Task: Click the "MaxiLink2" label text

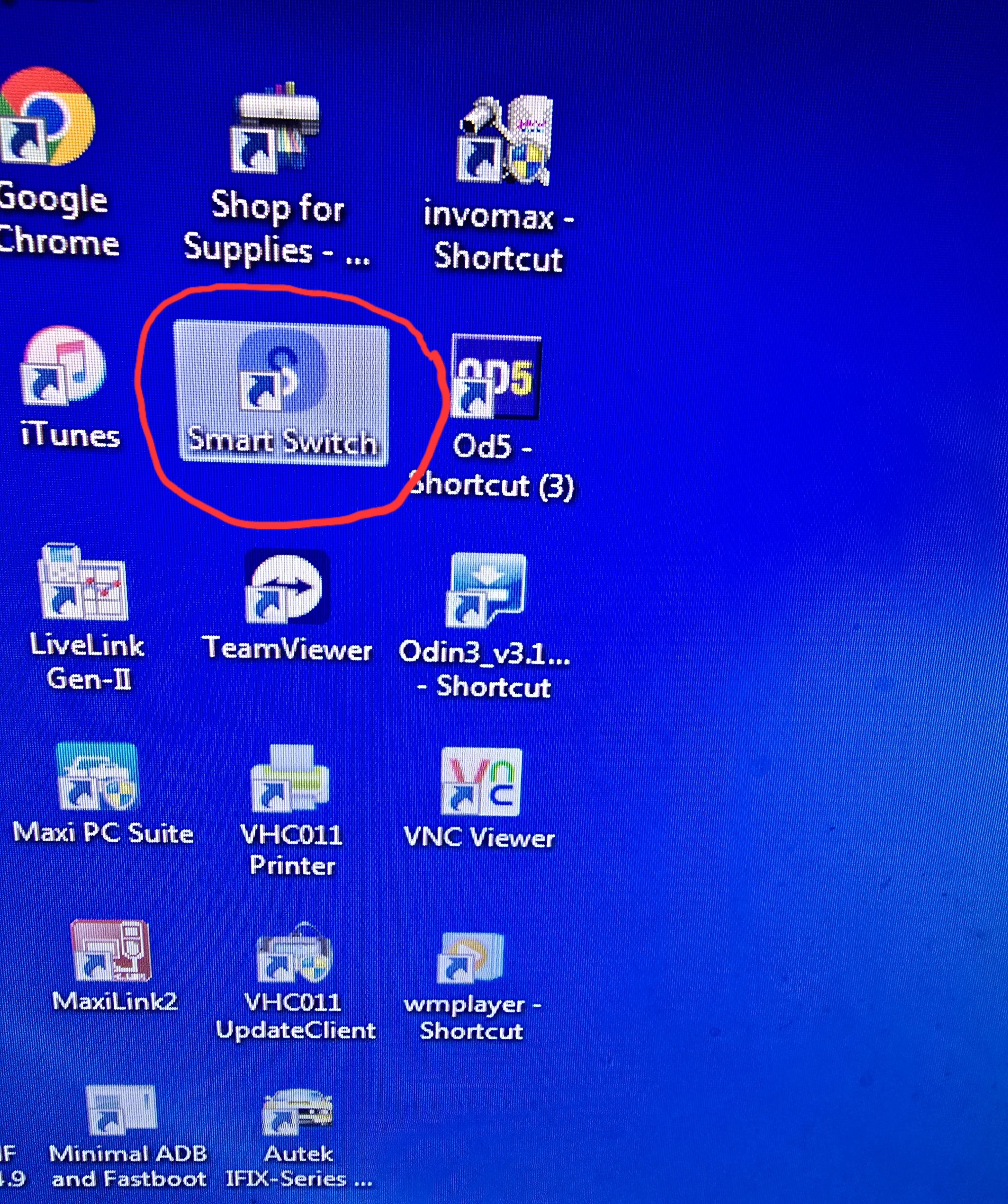Action: click(115, 1001)
